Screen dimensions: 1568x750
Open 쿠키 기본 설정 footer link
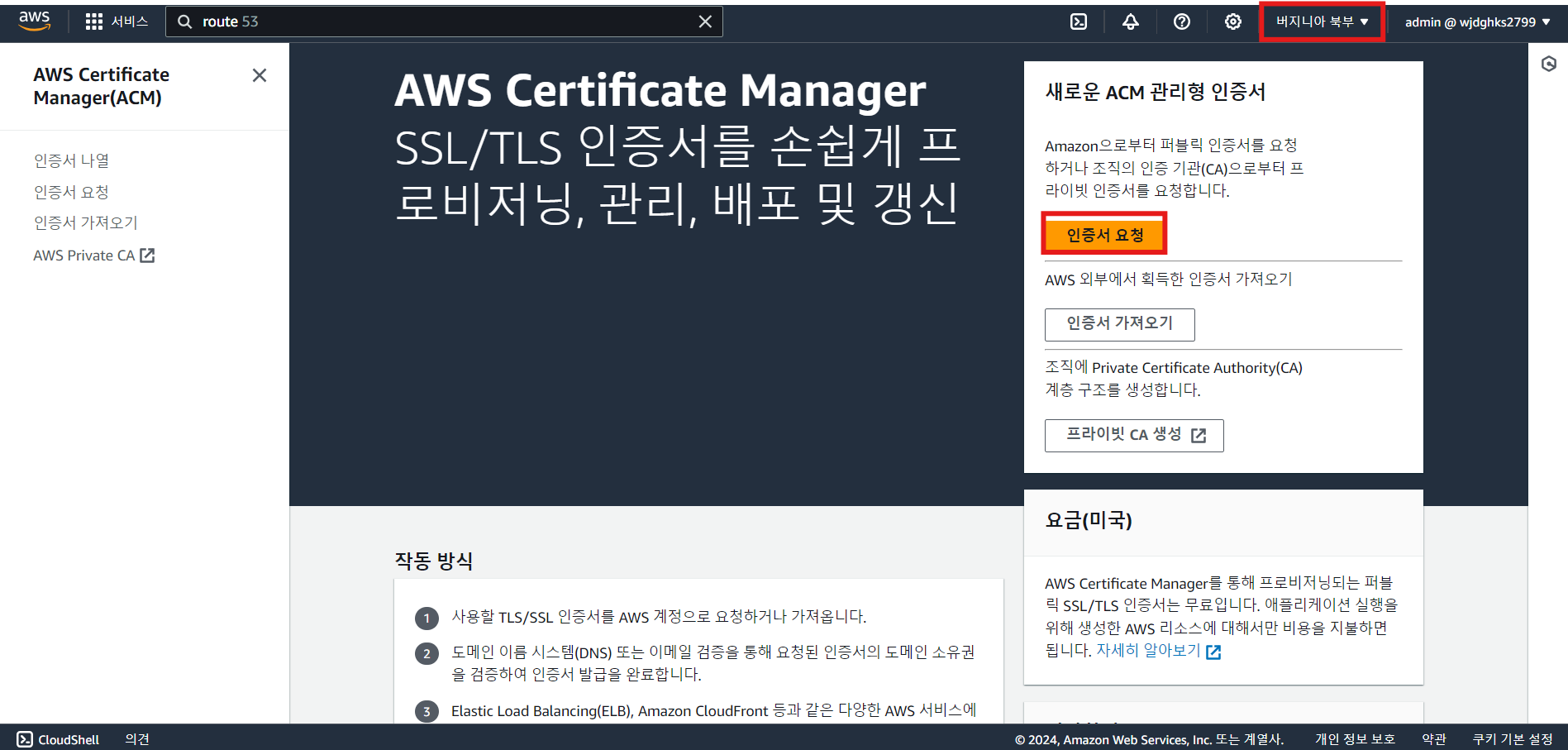pos(1513,739)
